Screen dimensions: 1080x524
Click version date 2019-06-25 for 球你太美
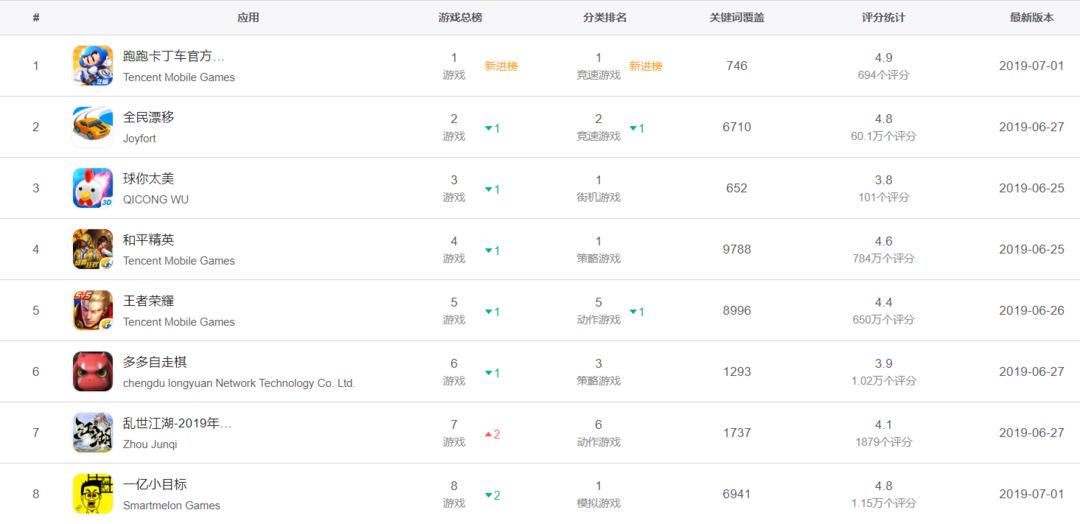click(1032, 188)
